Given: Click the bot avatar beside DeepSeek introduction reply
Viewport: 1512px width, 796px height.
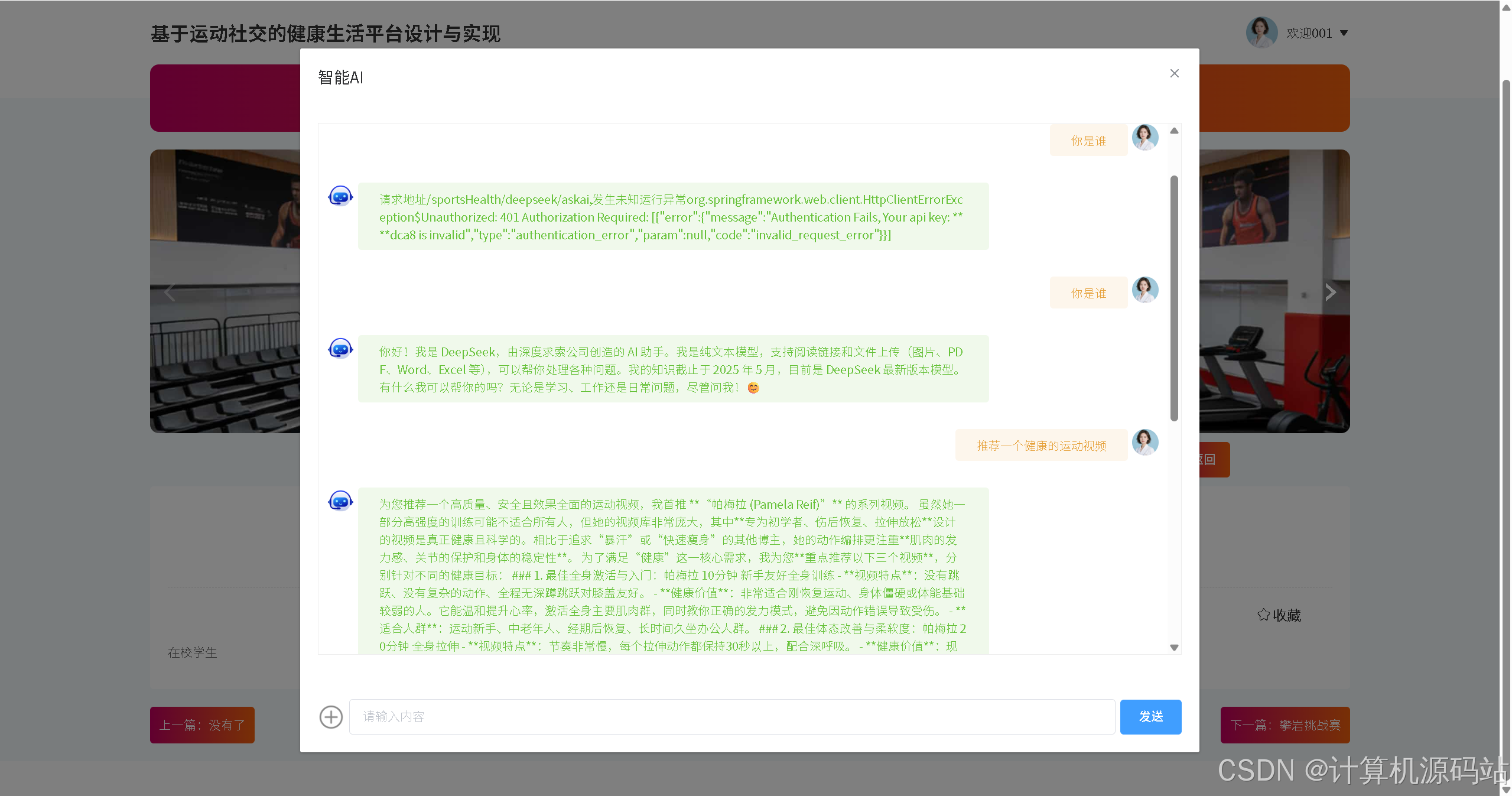Looking at the screenshot, I should 340,348.
